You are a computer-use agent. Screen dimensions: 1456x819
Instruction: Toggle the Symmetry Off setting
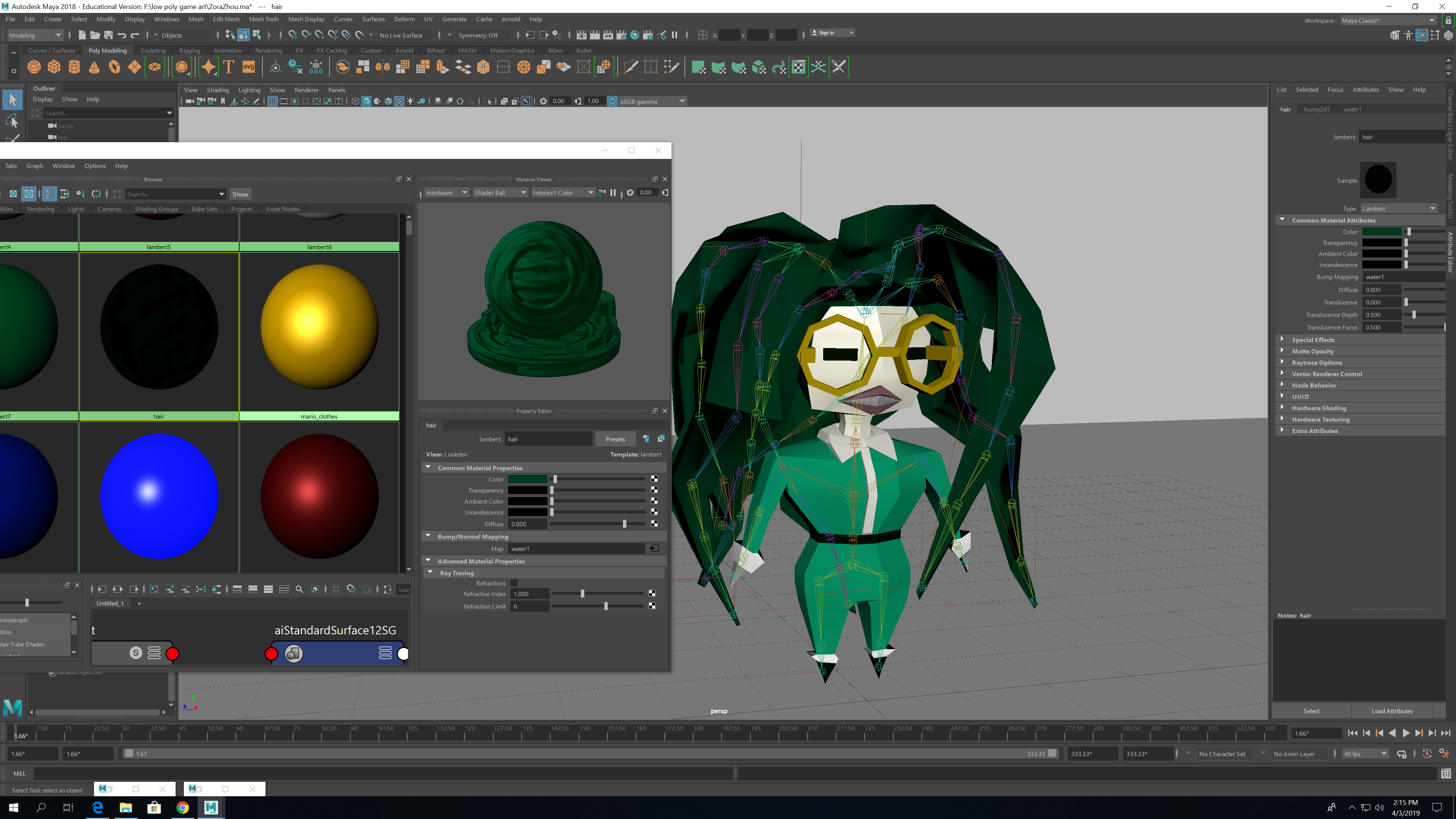[478, 35]
